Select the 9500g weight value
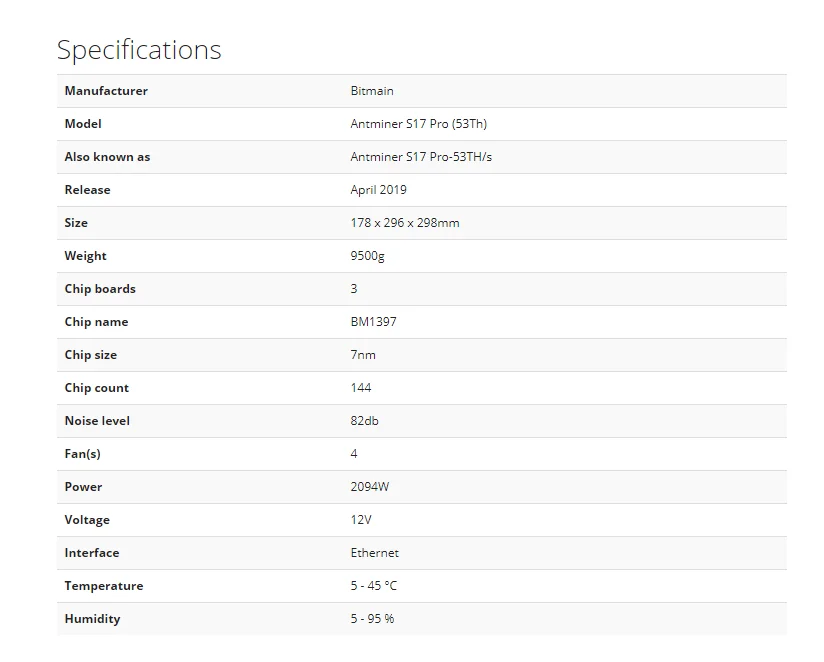This screenshot has width=824, height=662. coord(368,256)
